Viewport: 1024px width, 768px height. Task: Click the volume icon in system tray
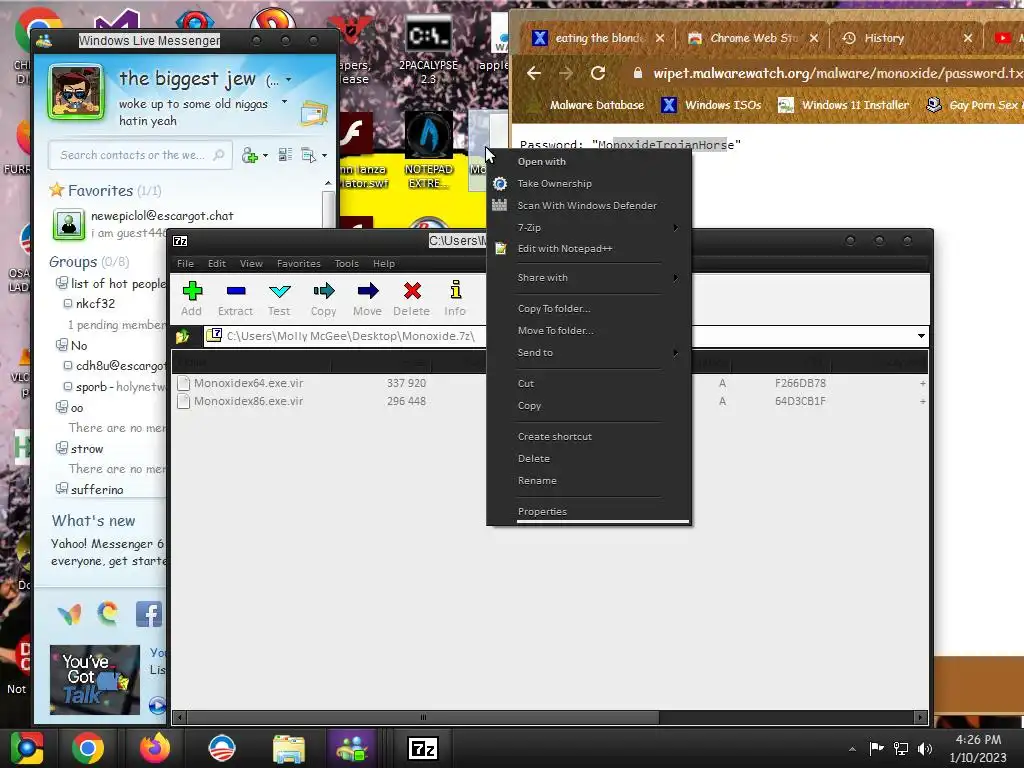point(925,748)
